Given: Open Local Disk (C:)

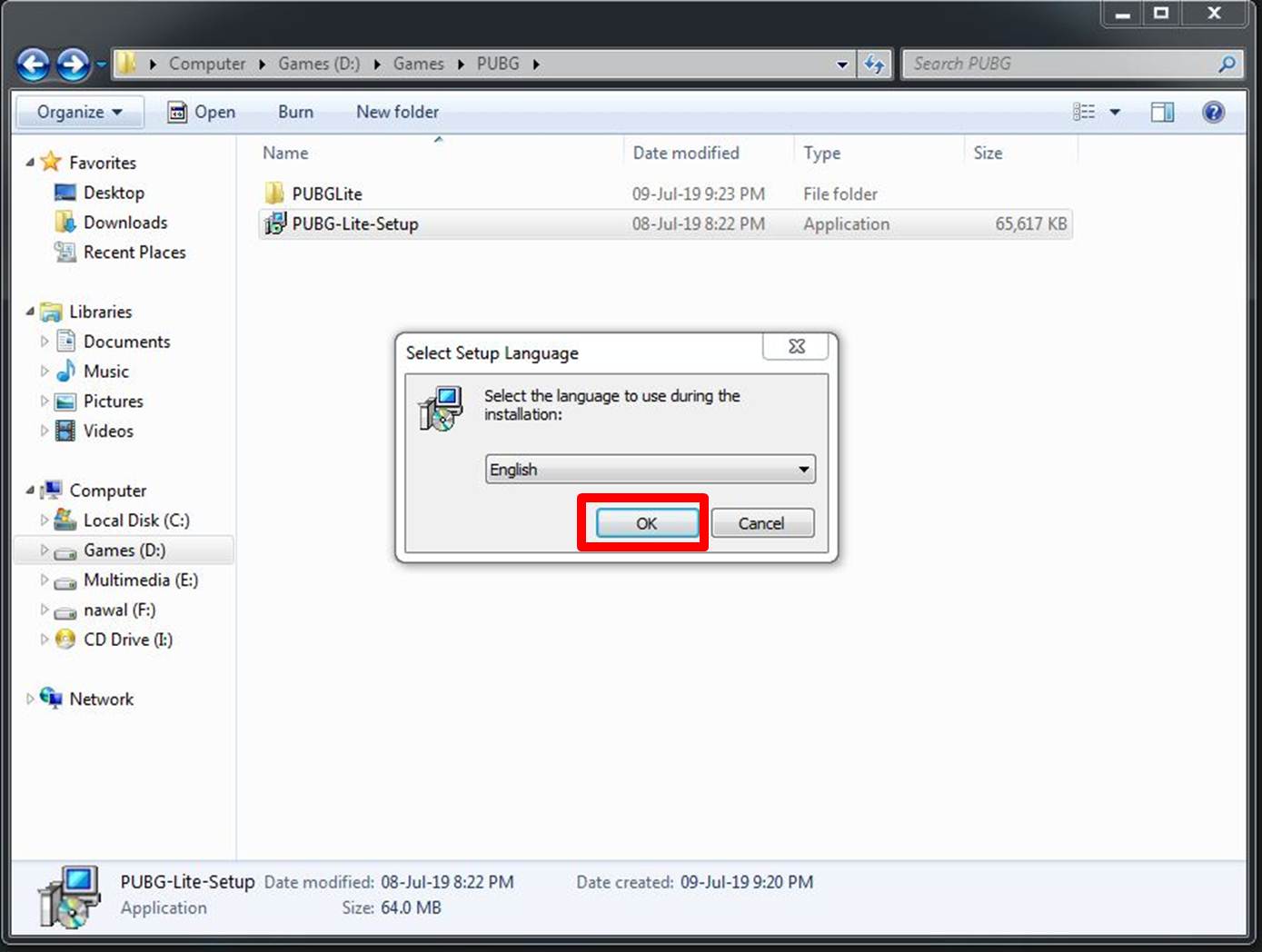Looking at the screenshot, I should [136, 521].
